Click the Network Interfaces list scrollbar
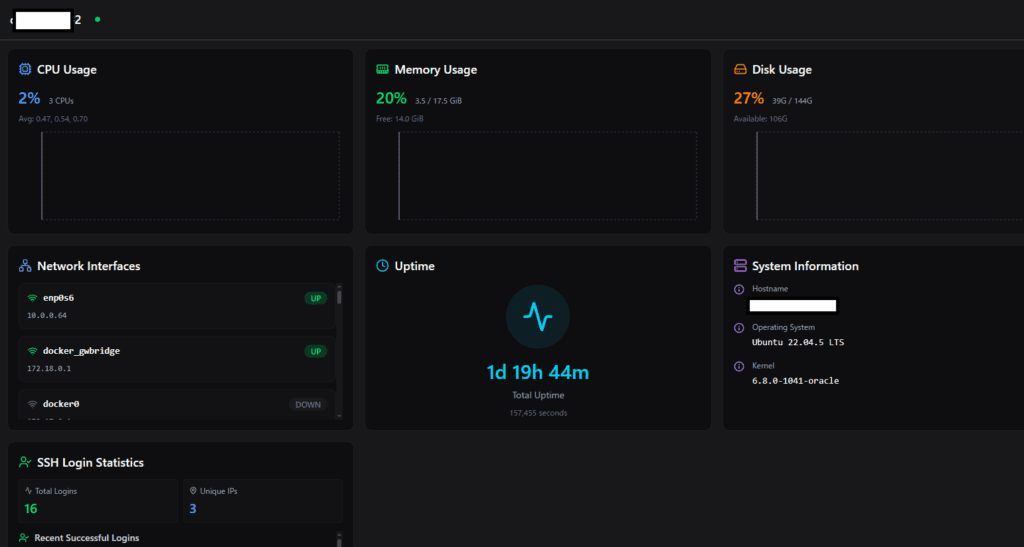Screen dimensions: 1024x547 [339, 350]
